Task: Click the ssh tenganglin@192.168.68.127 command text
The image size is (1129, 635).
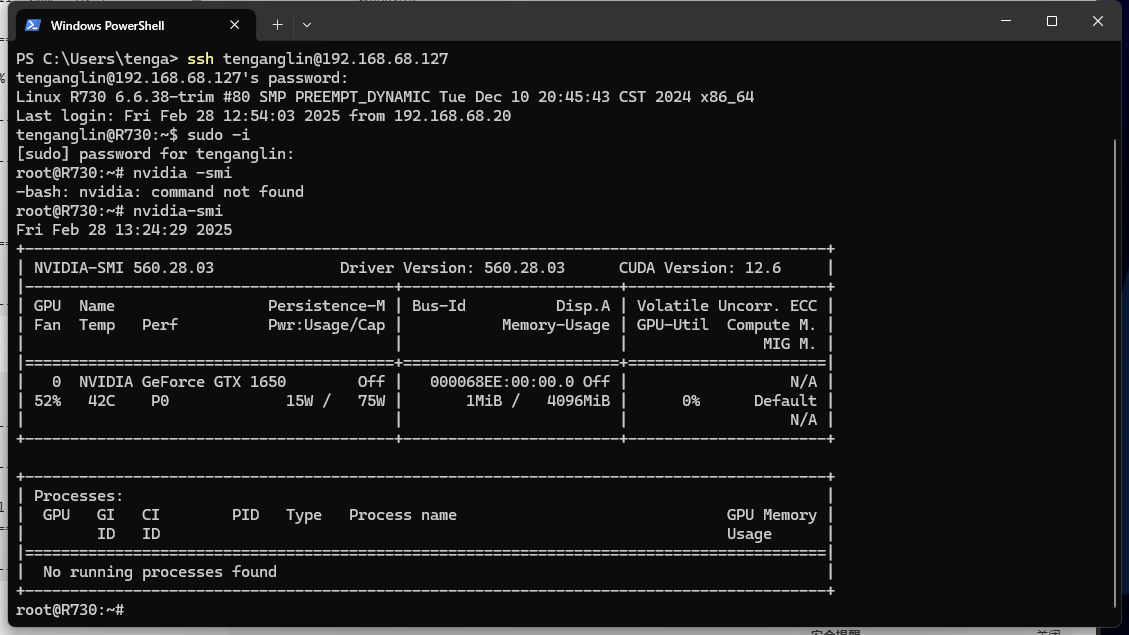Action: pos(318,59)
